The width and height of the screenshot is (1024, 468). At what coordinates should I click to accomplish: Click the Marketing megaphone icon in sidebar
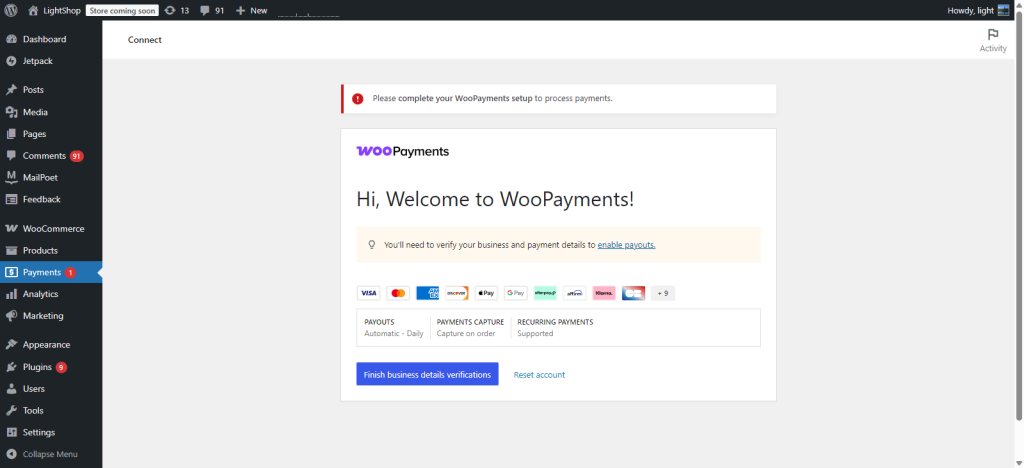[11, 316]
